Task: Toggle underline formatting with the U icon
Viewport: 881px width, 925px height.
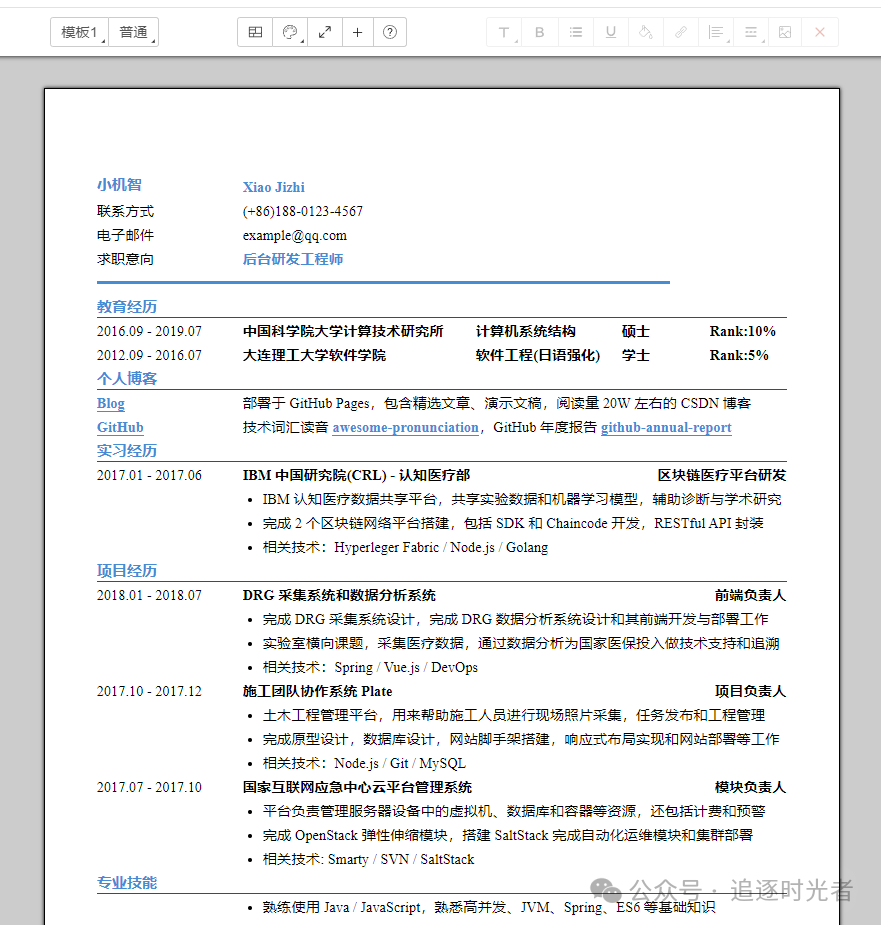Action: pos(610,31)
